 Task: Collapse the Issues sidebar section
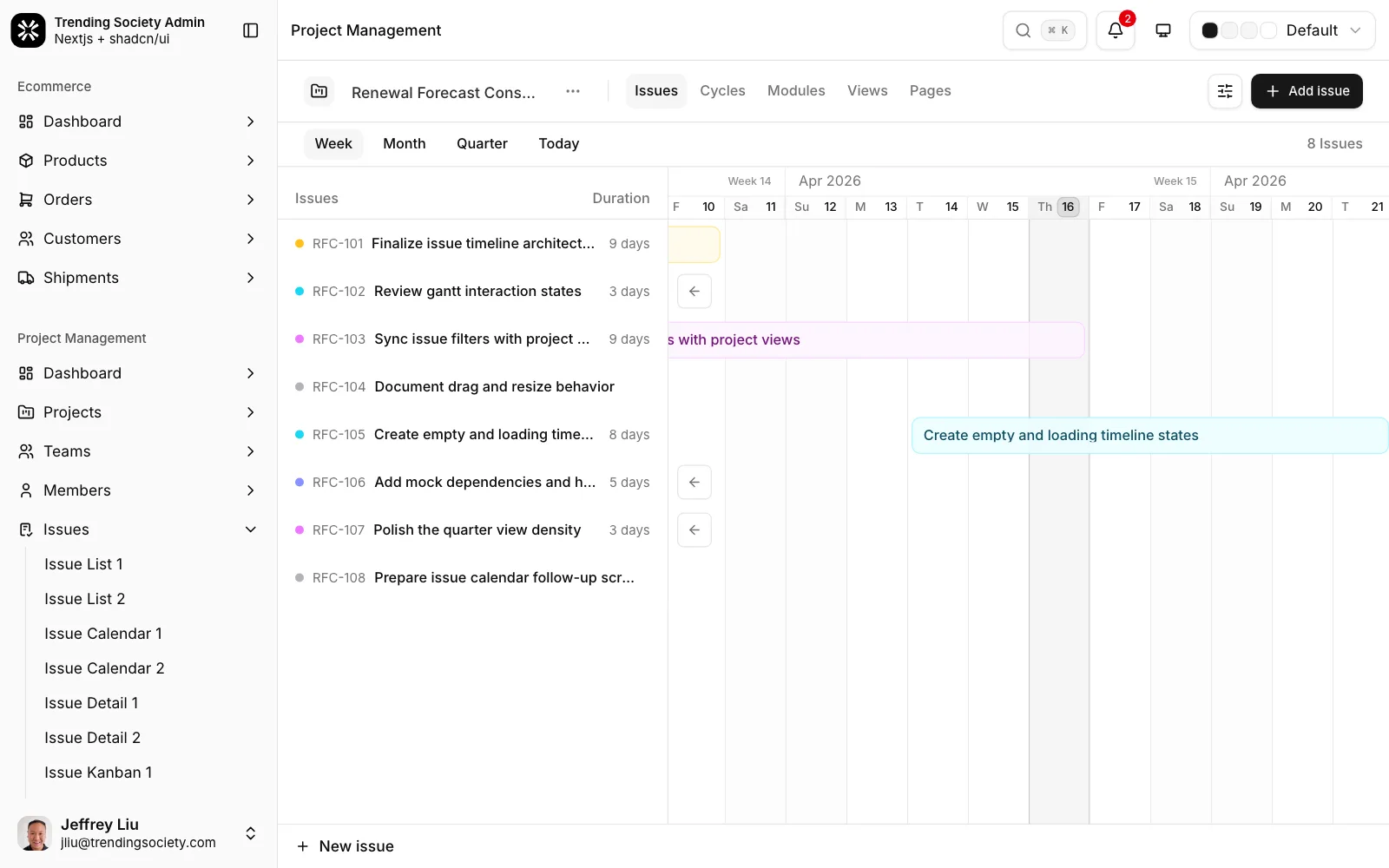click(250, 529)
